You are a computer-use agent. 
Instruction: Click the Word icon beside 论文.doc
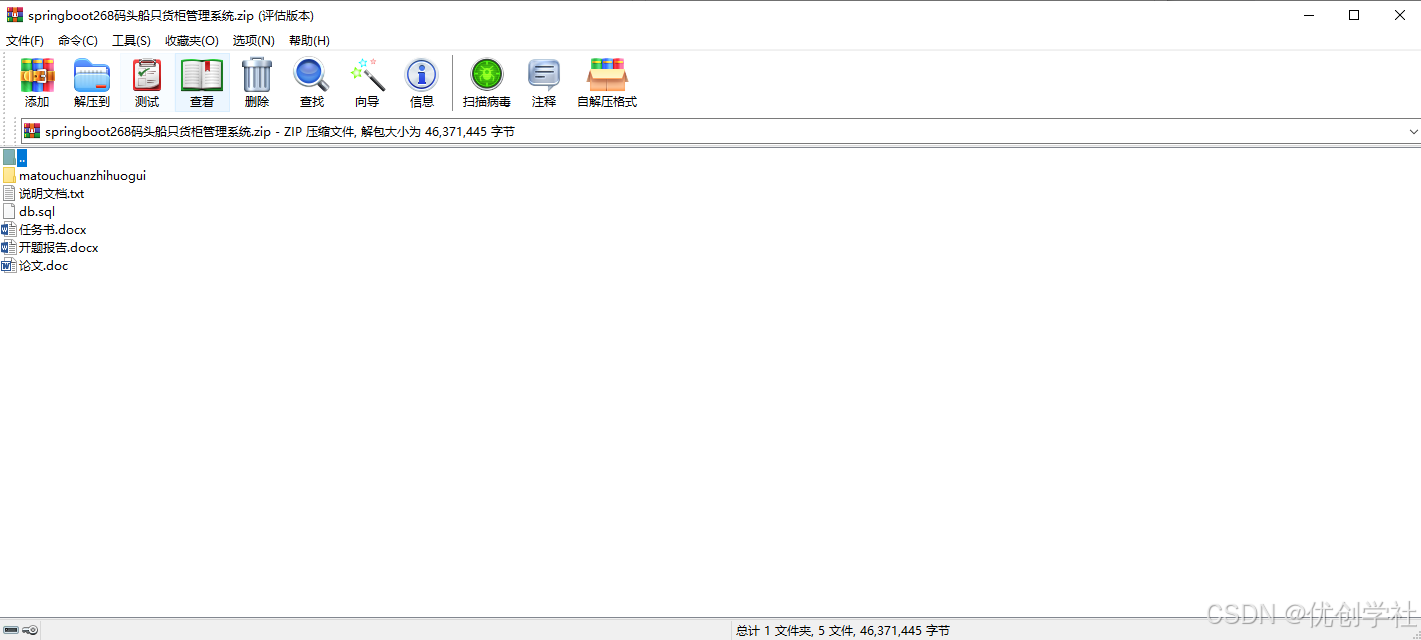point(9,265)
